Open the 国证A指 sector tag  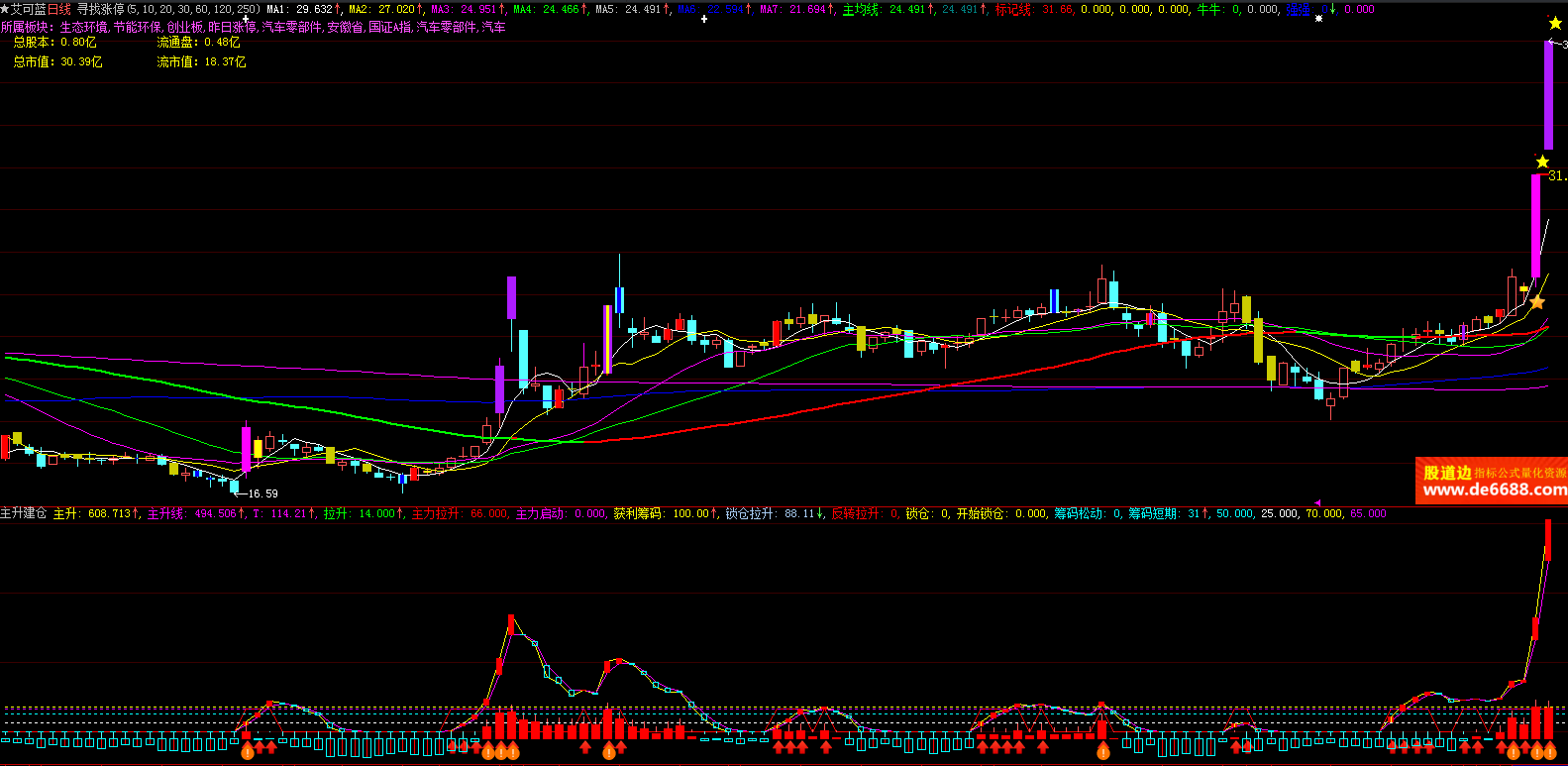[x=390, y=27]
